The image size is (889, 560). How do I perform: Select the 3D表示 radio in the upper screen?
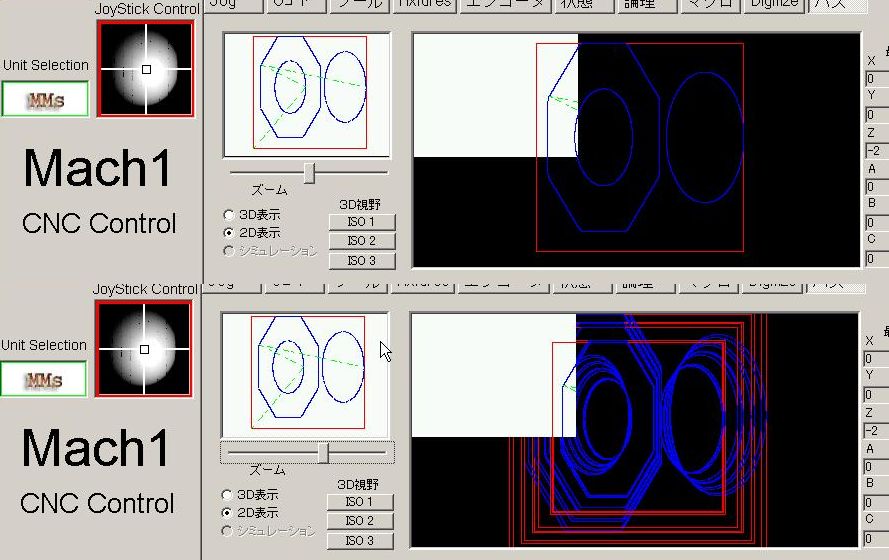tap(252, 215)
